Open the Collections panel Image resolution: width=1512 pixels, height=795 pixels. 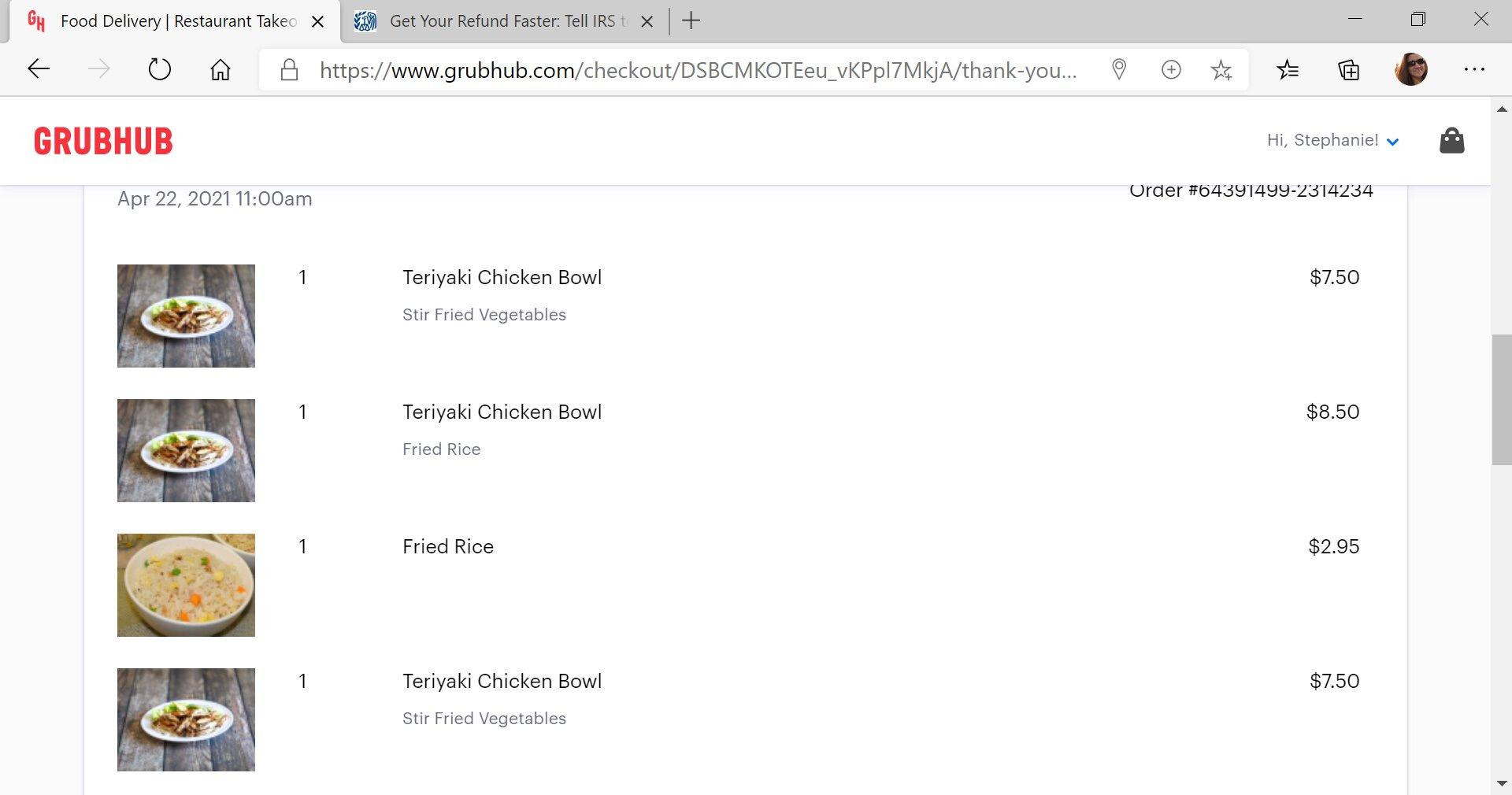click(x=1348, y=70)
